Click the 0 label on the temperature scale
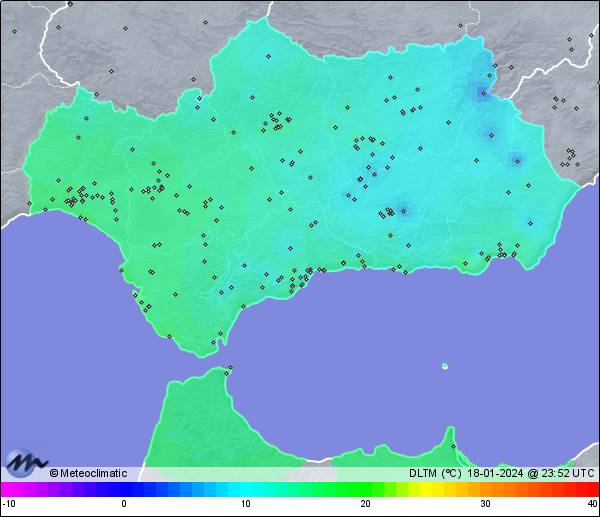 click(x=124, y=504)
